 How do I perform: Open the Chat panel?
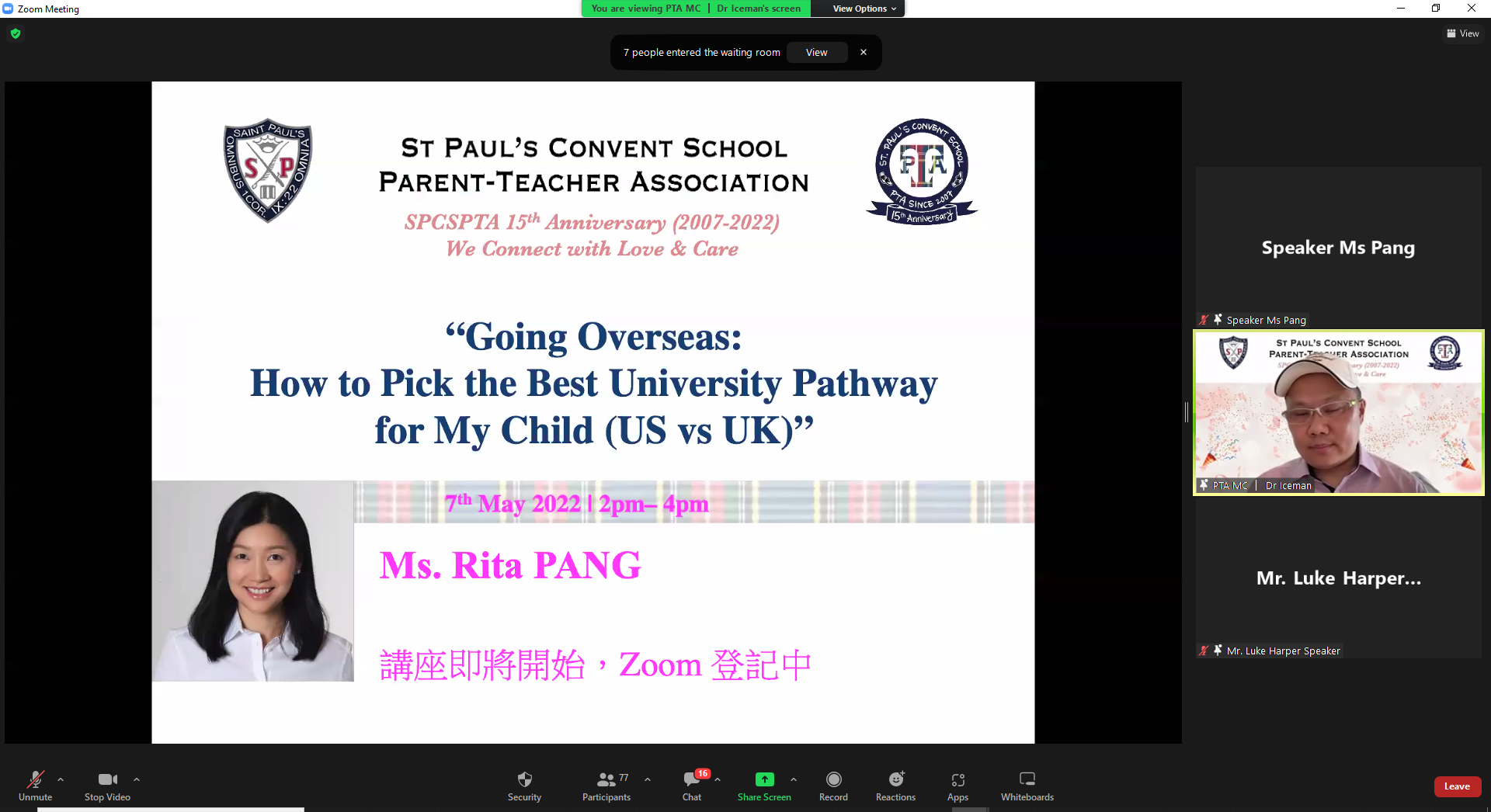pyautogui.click(x=692, y=785)
